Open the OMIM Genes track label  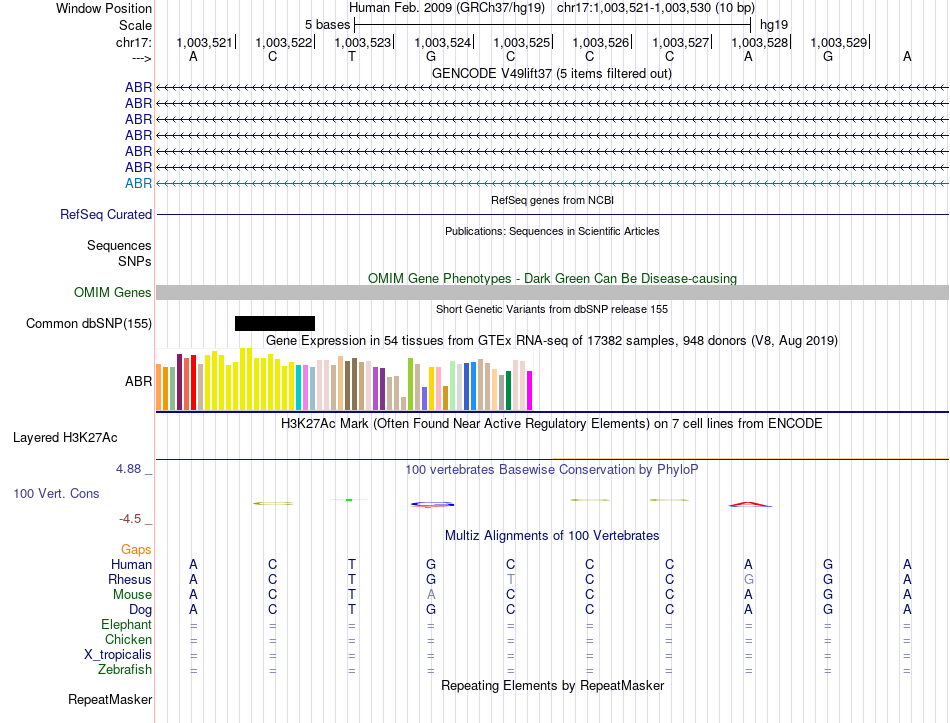coord(113,293)
